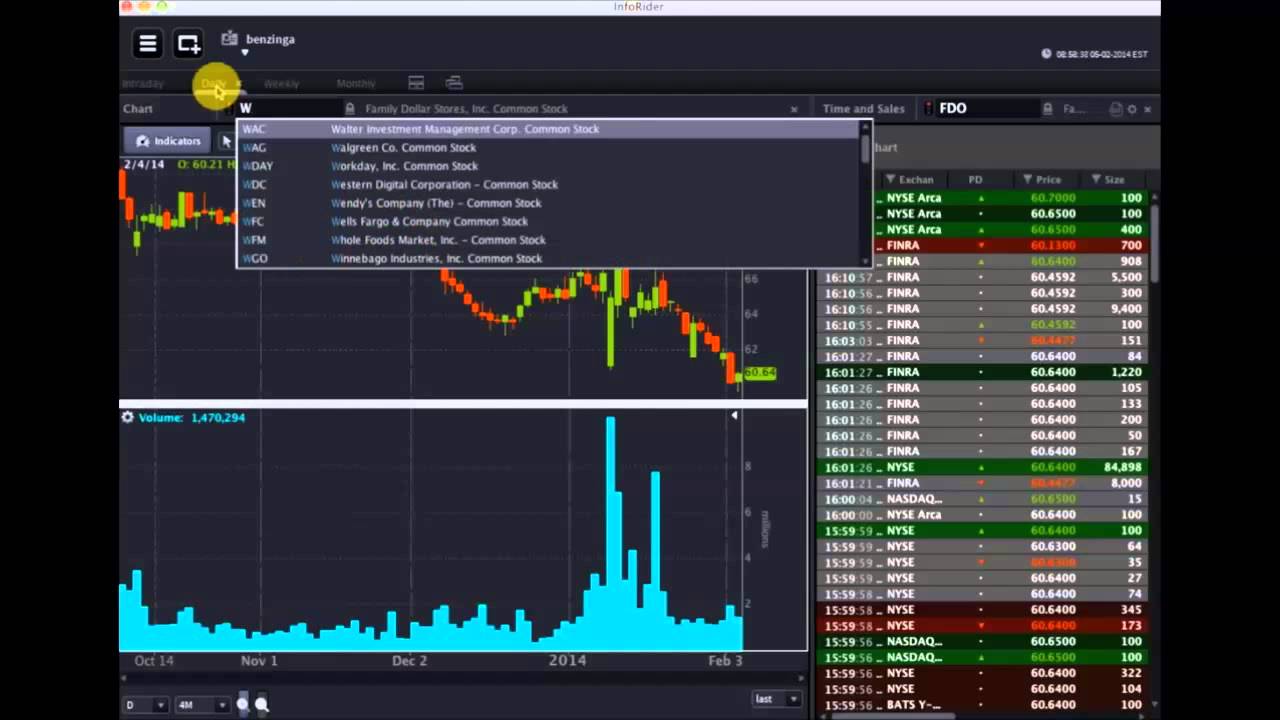
Task: Click the 8,000 size FINRA row
Action: click(x=983, y=483)
